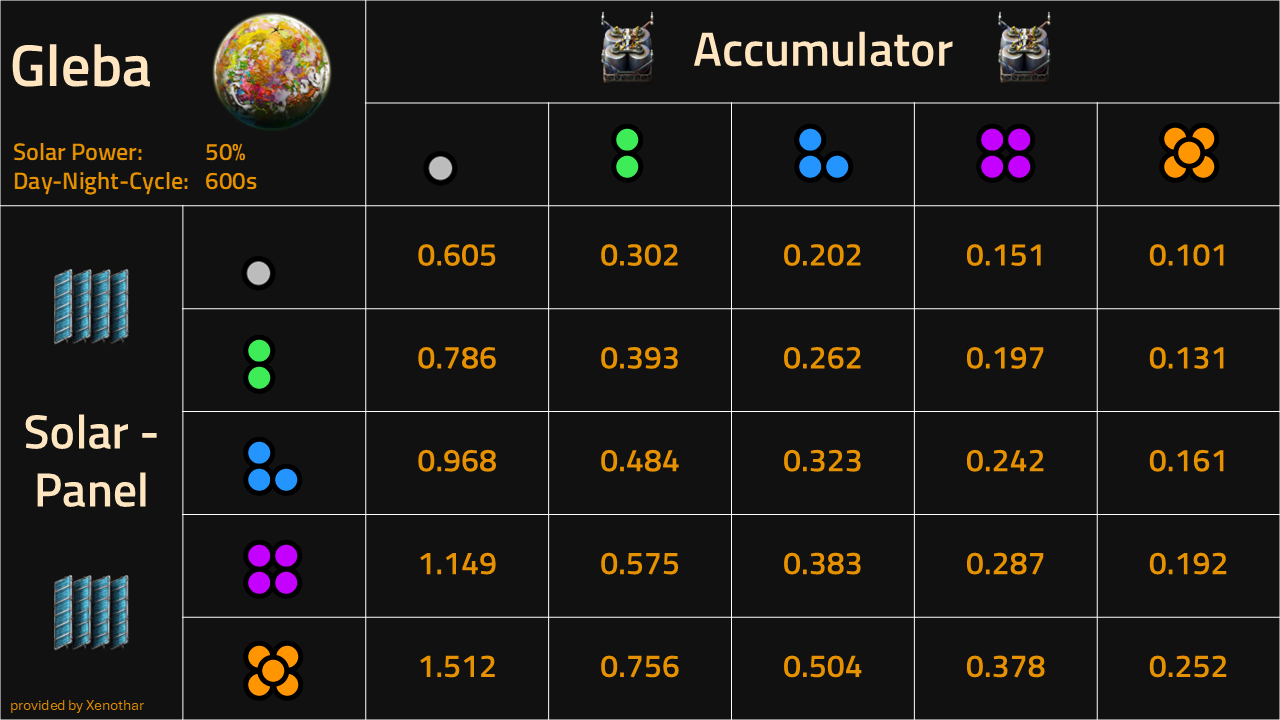1280x720 pixels.
Task: Click the green uncommon quality solar panel row icon
Action: (x=259, y=364)
